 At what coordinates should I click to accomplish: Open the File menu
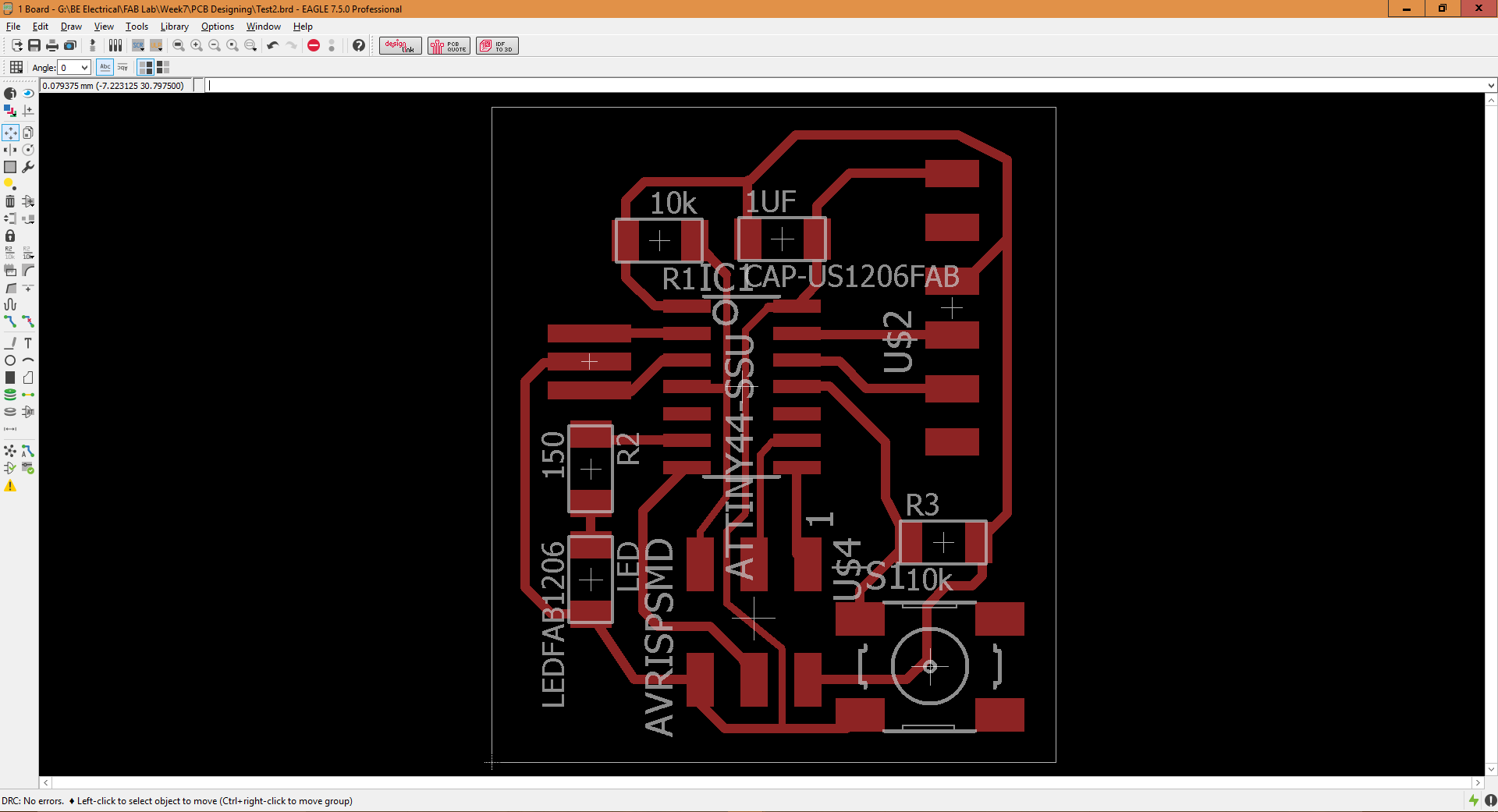coord(13,27)
